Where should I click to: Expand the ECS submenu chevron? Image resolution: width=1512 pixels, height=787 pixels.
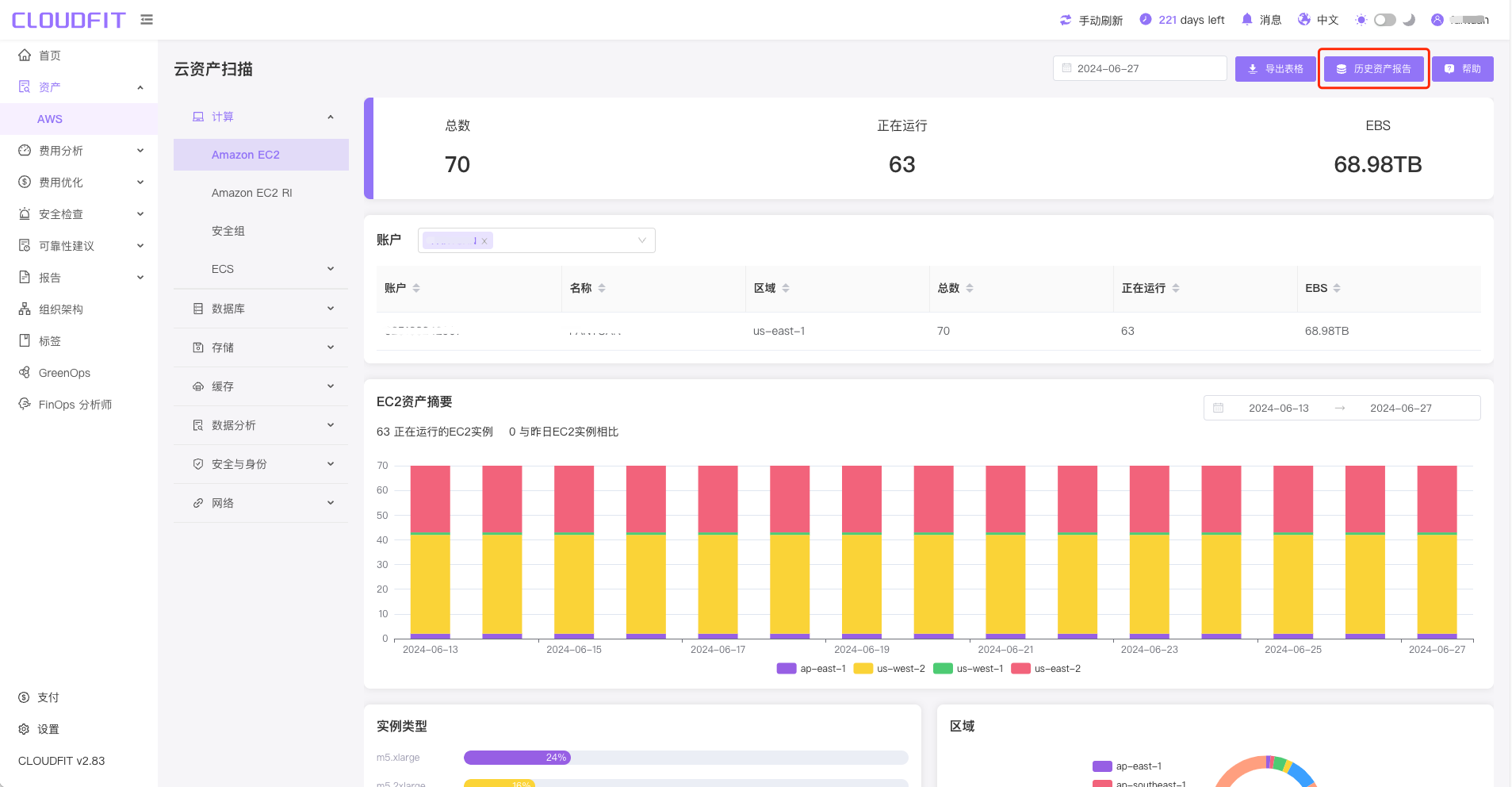[331, 269]
